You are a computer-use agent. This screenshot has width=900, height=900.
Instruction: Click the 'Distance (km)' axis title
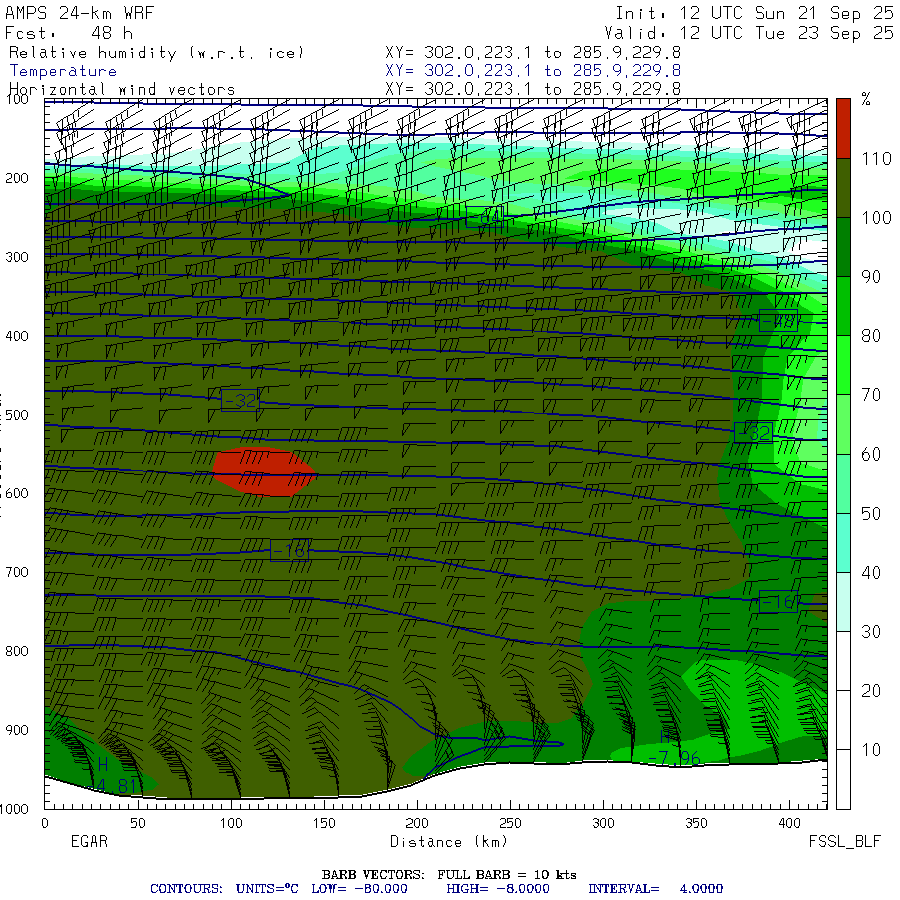[449, 841]
